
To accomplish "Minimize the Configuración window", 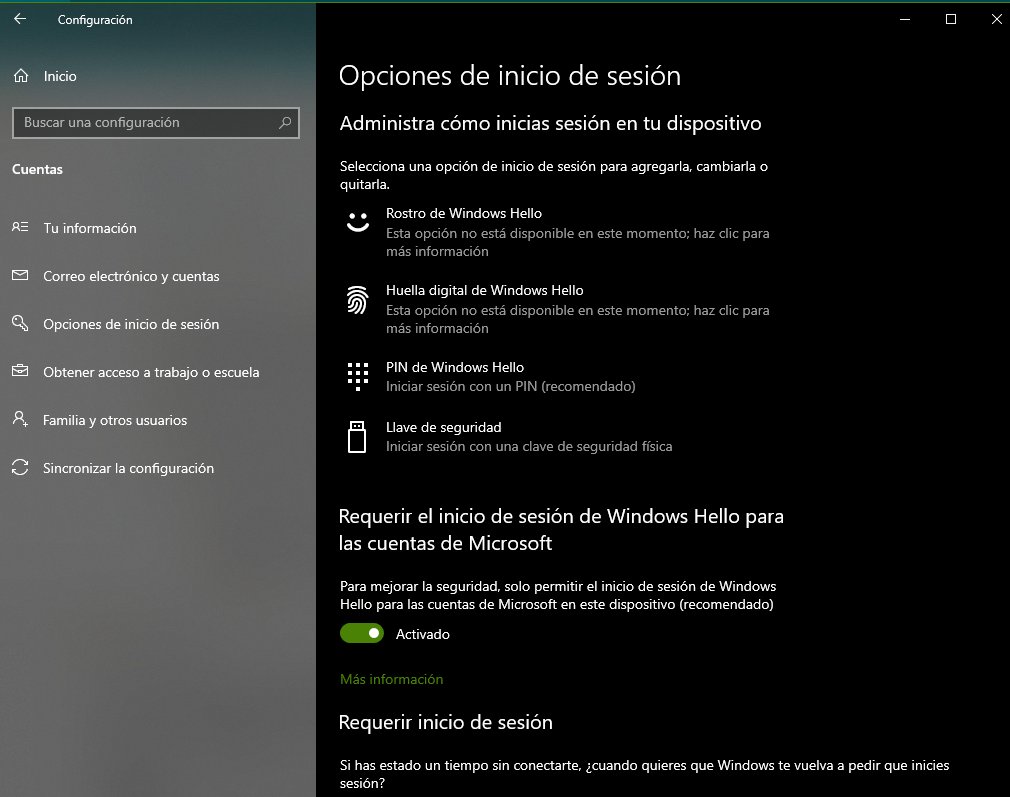I will click(x=905, y=19).
